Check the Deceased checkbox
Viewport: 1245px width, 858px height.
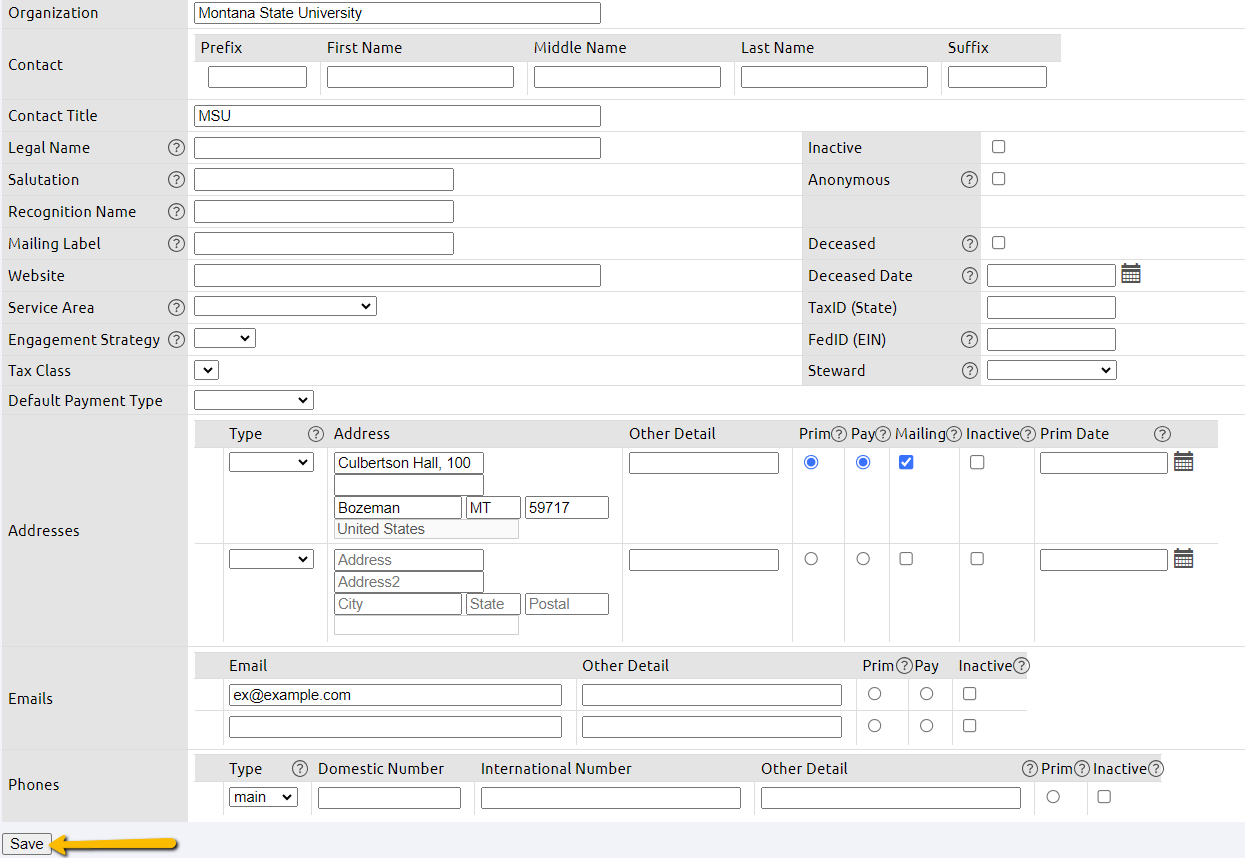click(x=998, y=243)
